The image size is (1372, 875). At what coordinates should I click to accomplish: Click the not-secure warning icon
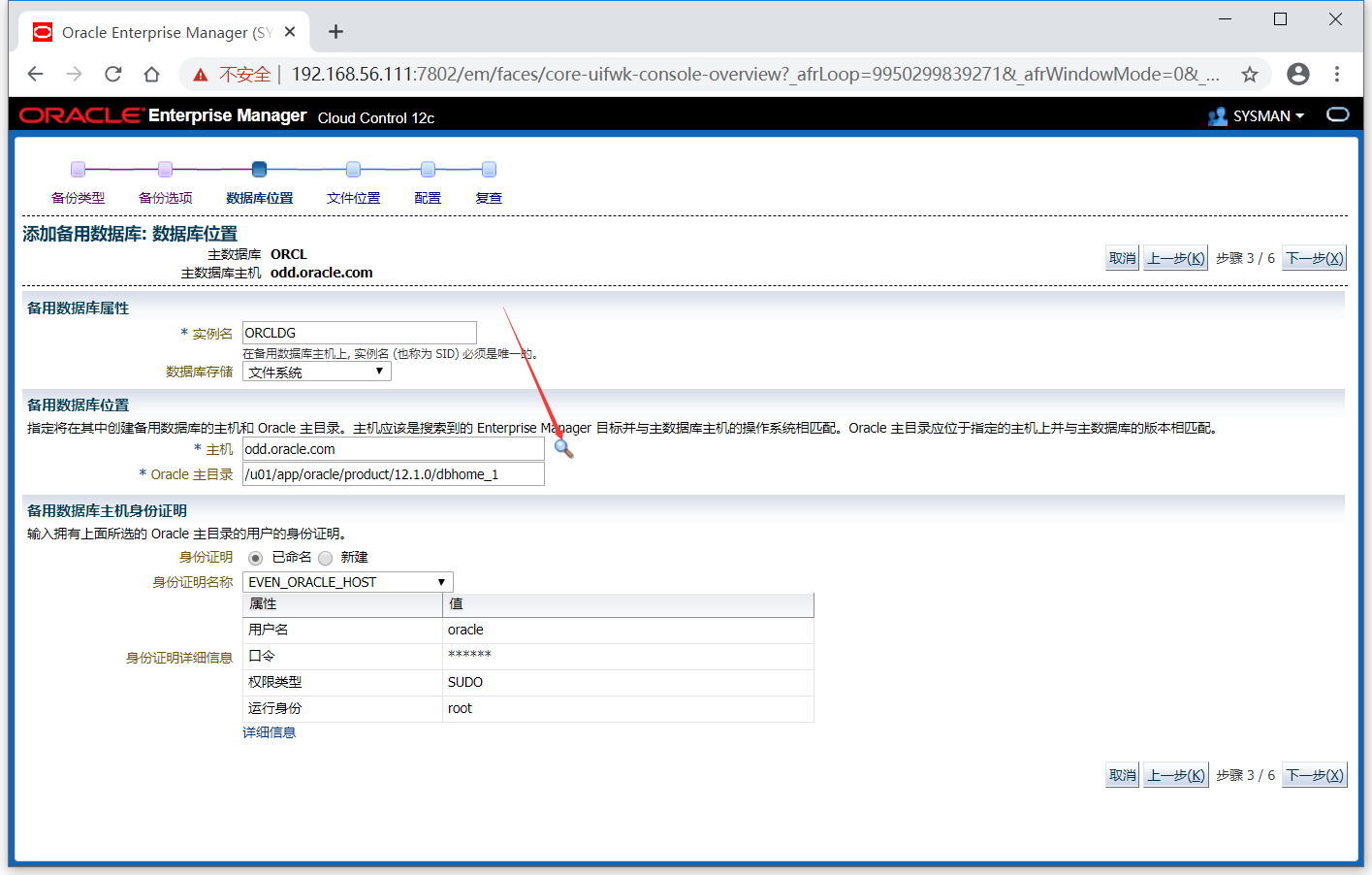[x=201, y=75]
